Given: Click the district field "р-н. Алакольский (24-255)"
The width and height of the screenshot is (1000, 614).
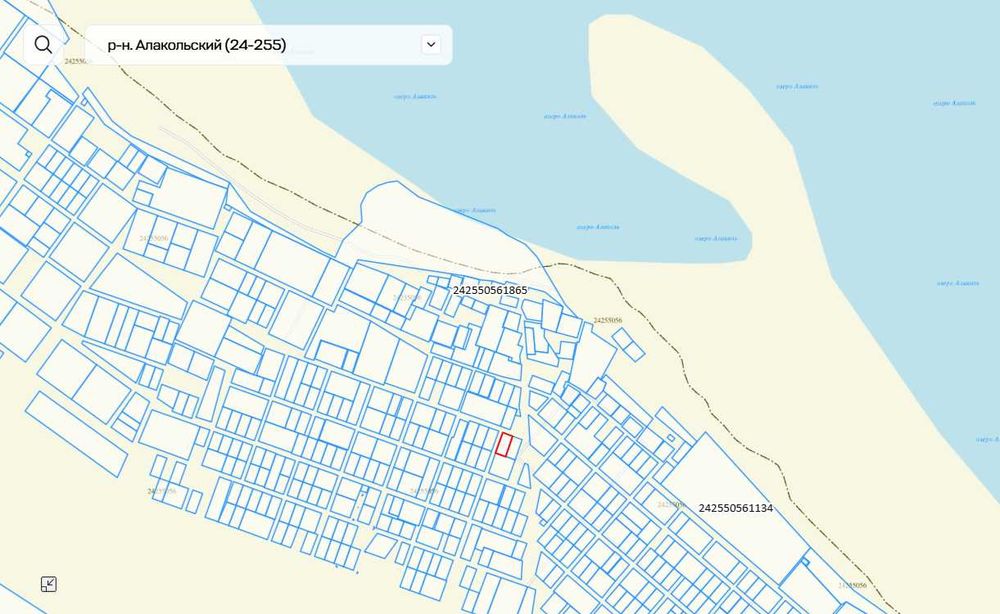Looking at the screenshot, I should [x=268, y=45].
